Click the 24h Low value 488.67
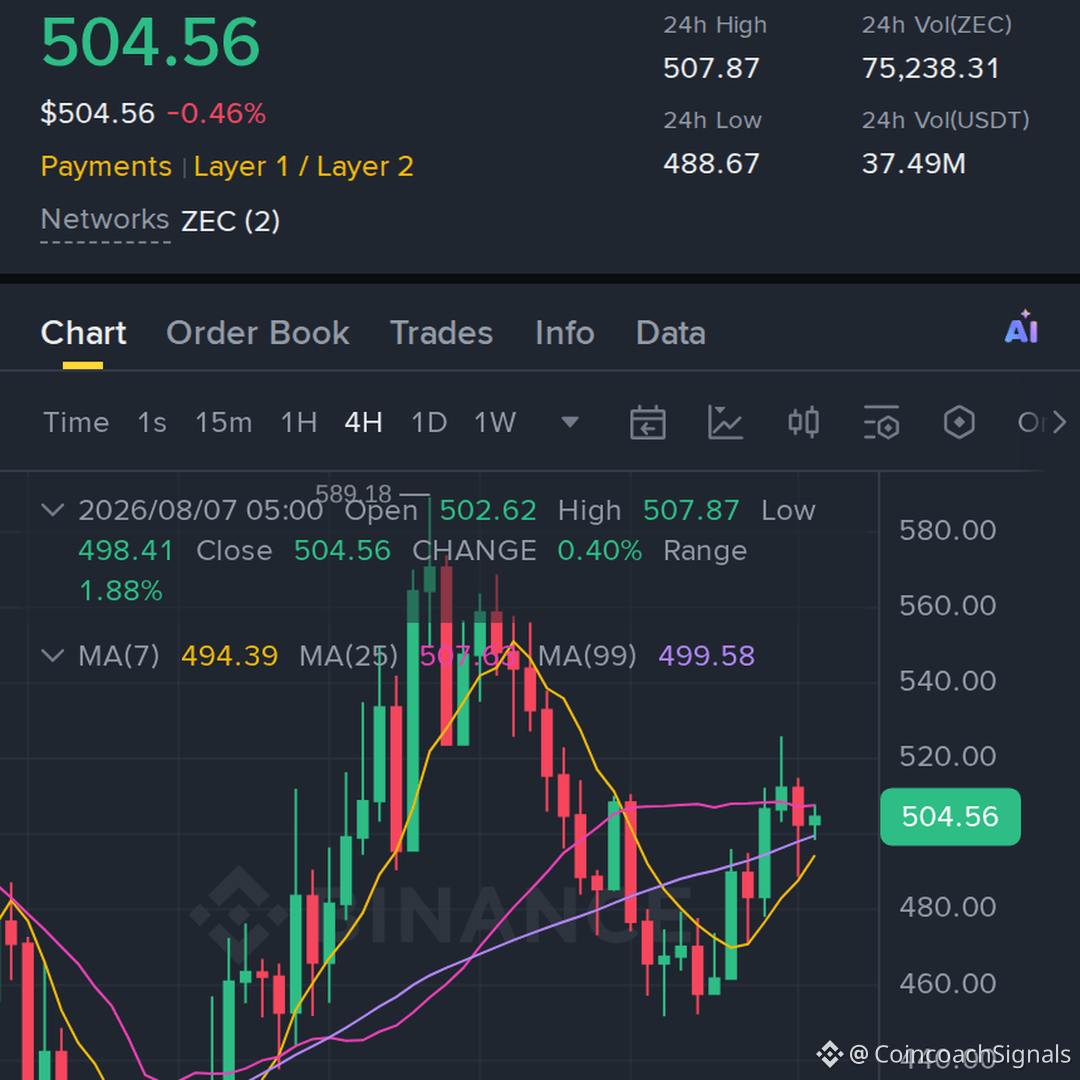Viewport: 1080px width, 1080px height. [712, 164]
